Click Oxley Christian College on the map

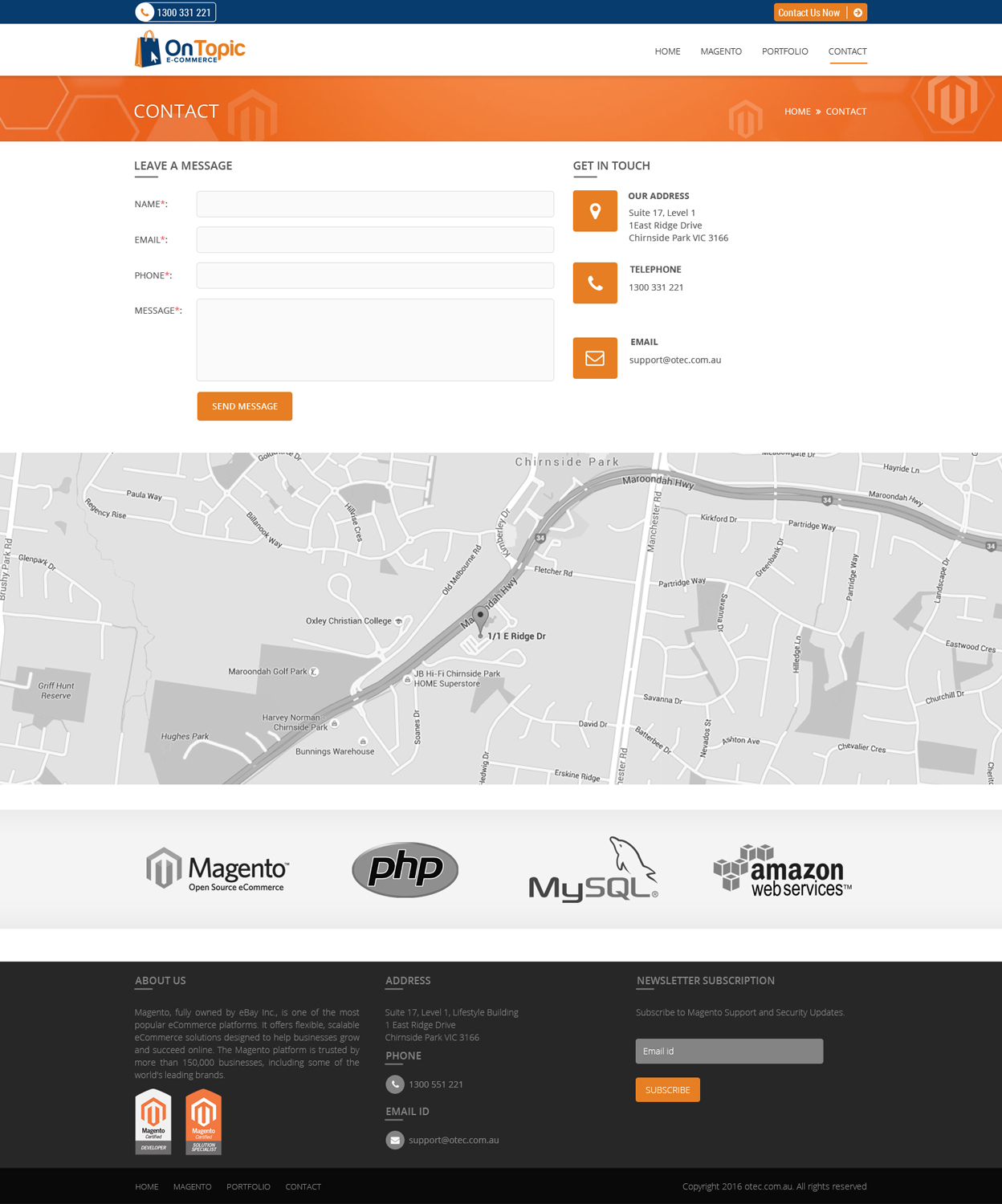[349, 620]
